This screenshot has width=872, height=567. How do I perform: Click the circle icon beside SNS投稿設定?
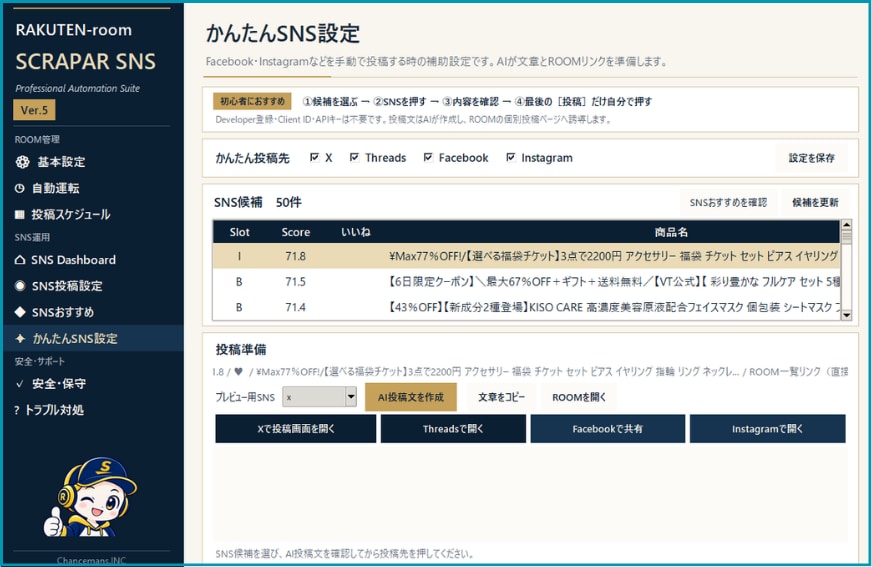[20, 286]
